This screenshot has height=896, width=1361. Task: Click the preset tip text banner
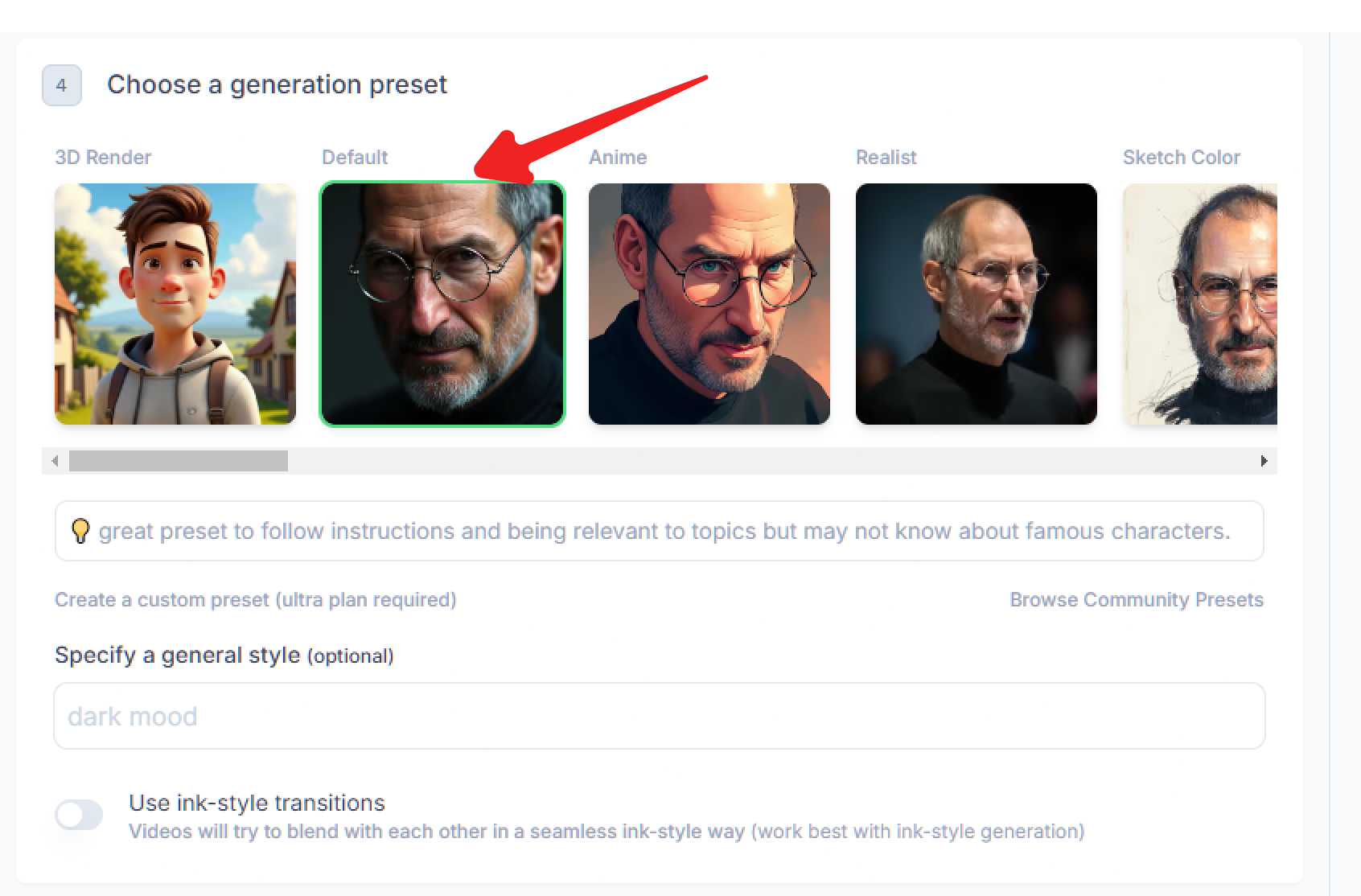(x=659, y=530)
